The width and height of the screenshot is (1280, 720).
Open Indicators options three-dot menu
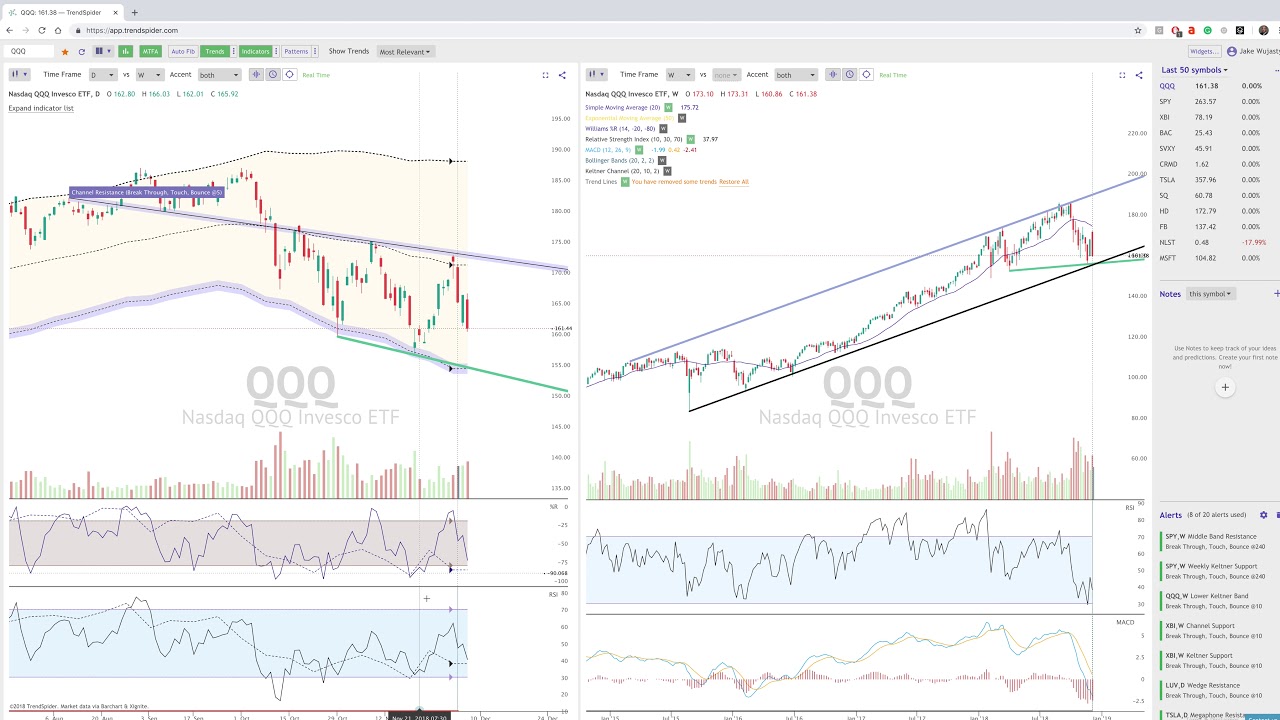coord(276,51)
